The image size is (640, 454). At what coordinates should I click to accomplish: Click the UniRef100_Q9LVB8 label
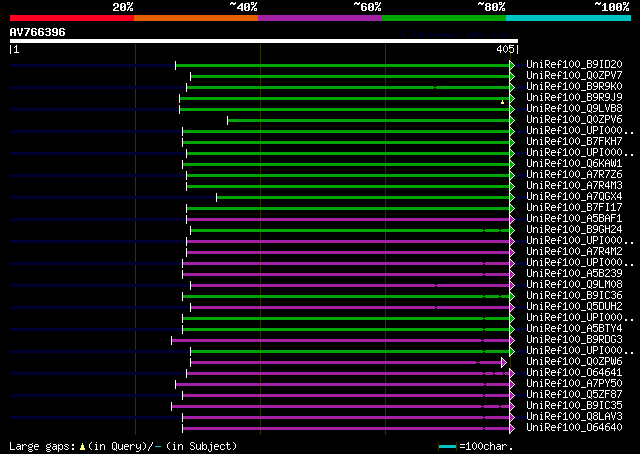click(574, 109)
